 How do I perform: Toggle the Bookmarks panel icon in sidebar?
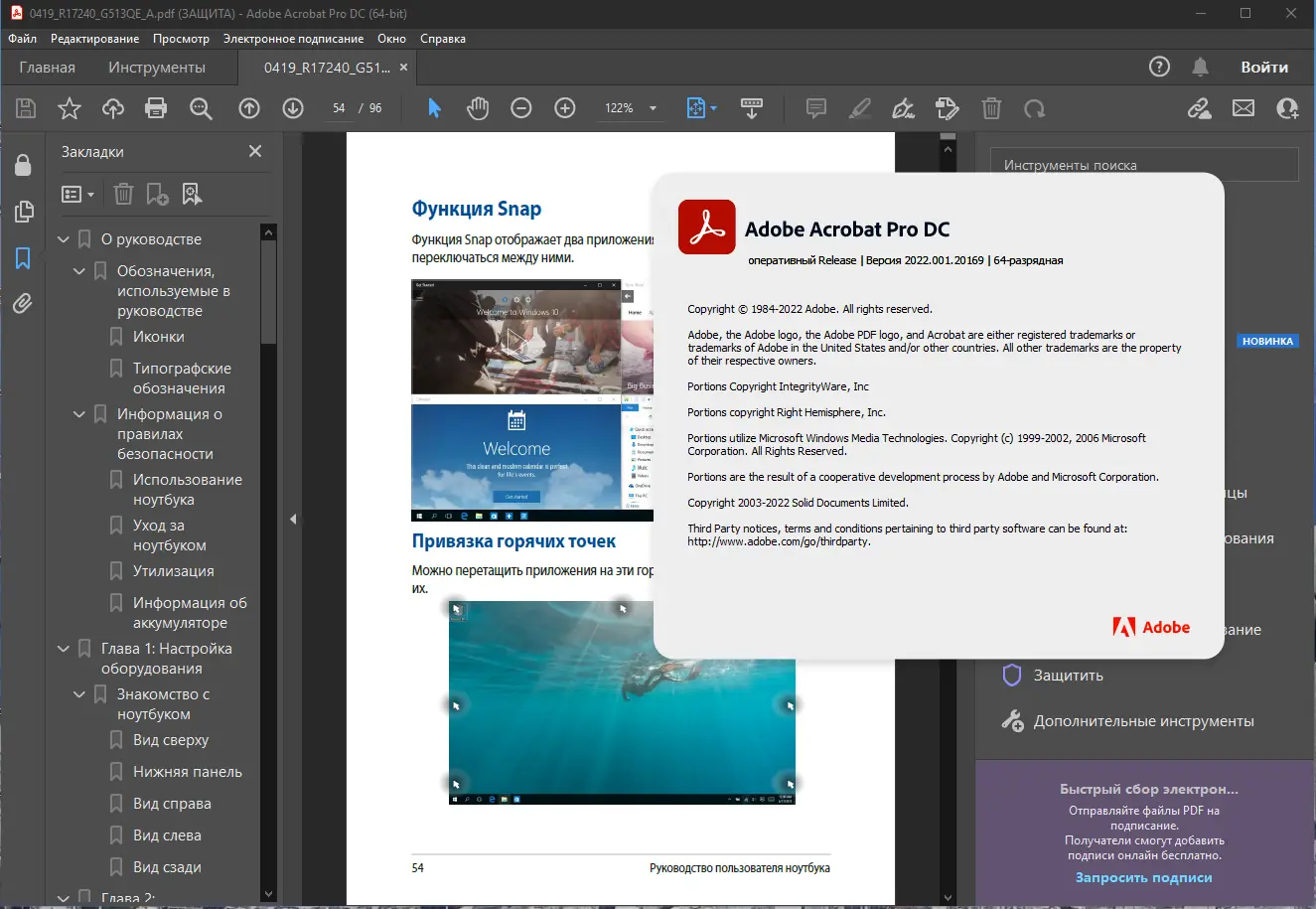pos(23,258)
